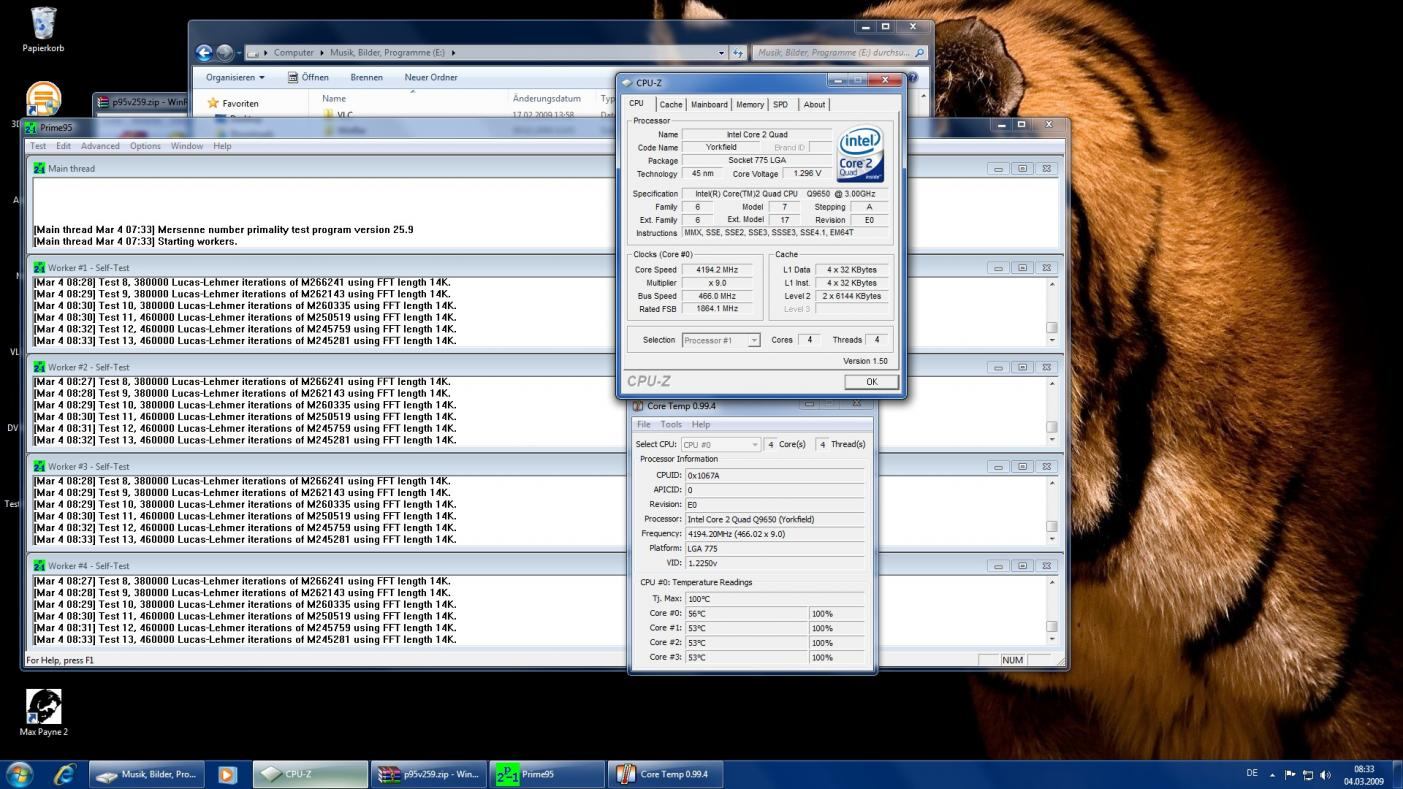
Task: Click the Main thread child window icon
Action: (39, 168)
